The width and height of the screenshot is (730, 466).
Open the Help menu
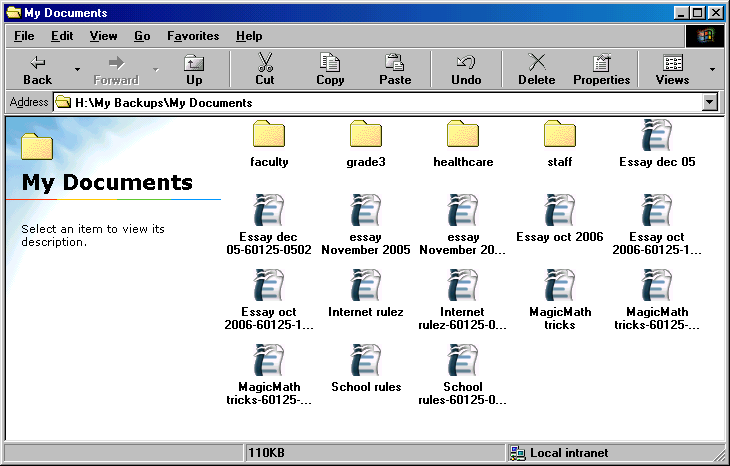coord(249,36)
